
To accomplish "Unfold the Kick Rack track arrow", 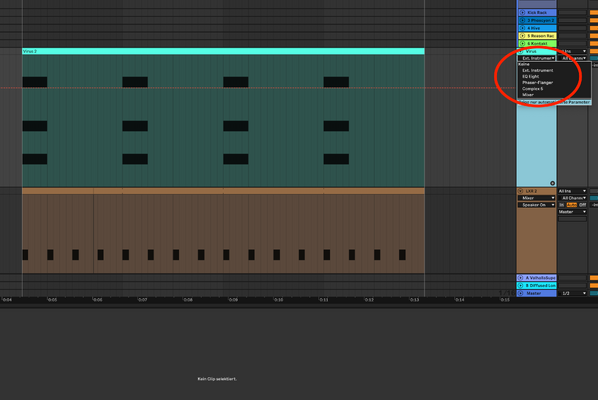I will (x=522, y=13).
